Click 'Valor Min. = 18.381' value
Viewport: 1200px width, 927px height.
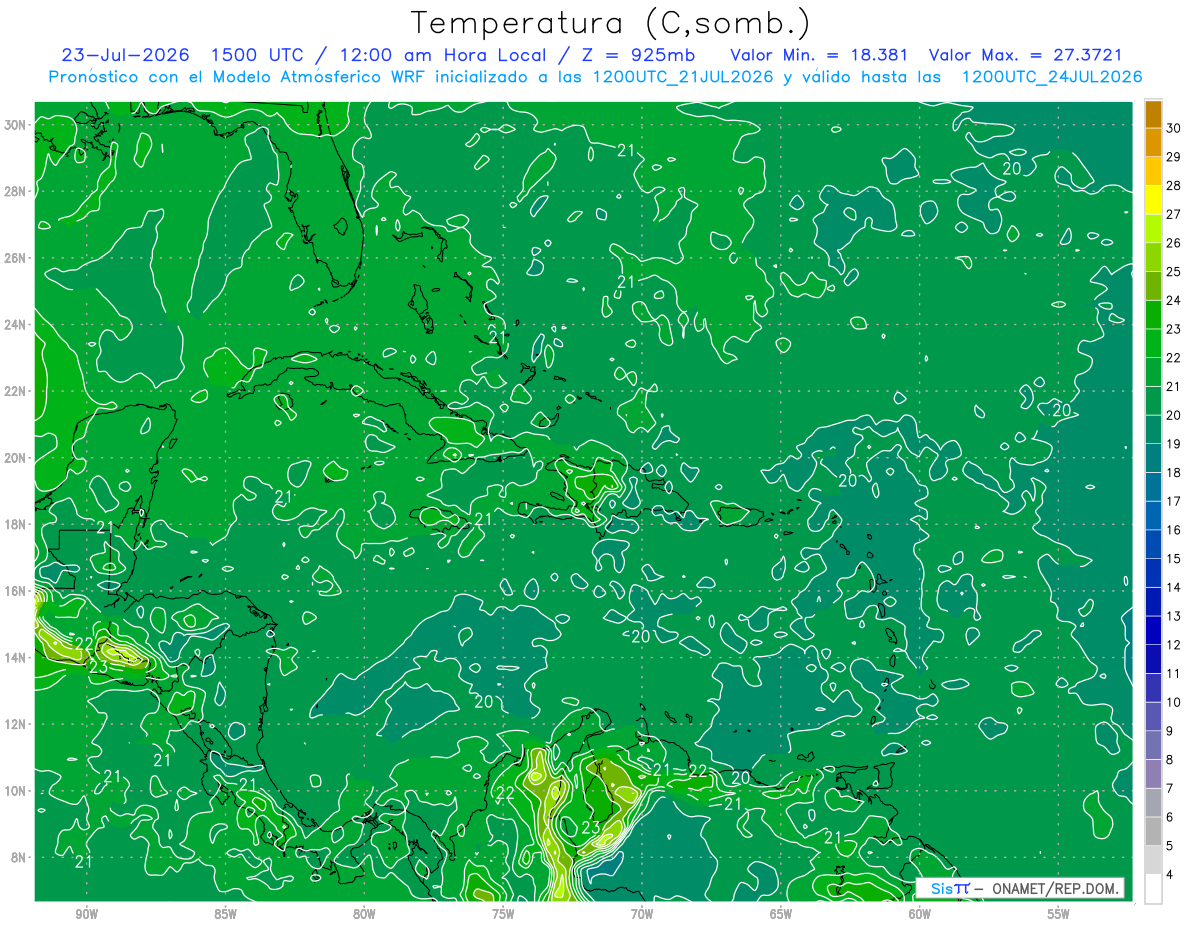click(x=819, y=54)
